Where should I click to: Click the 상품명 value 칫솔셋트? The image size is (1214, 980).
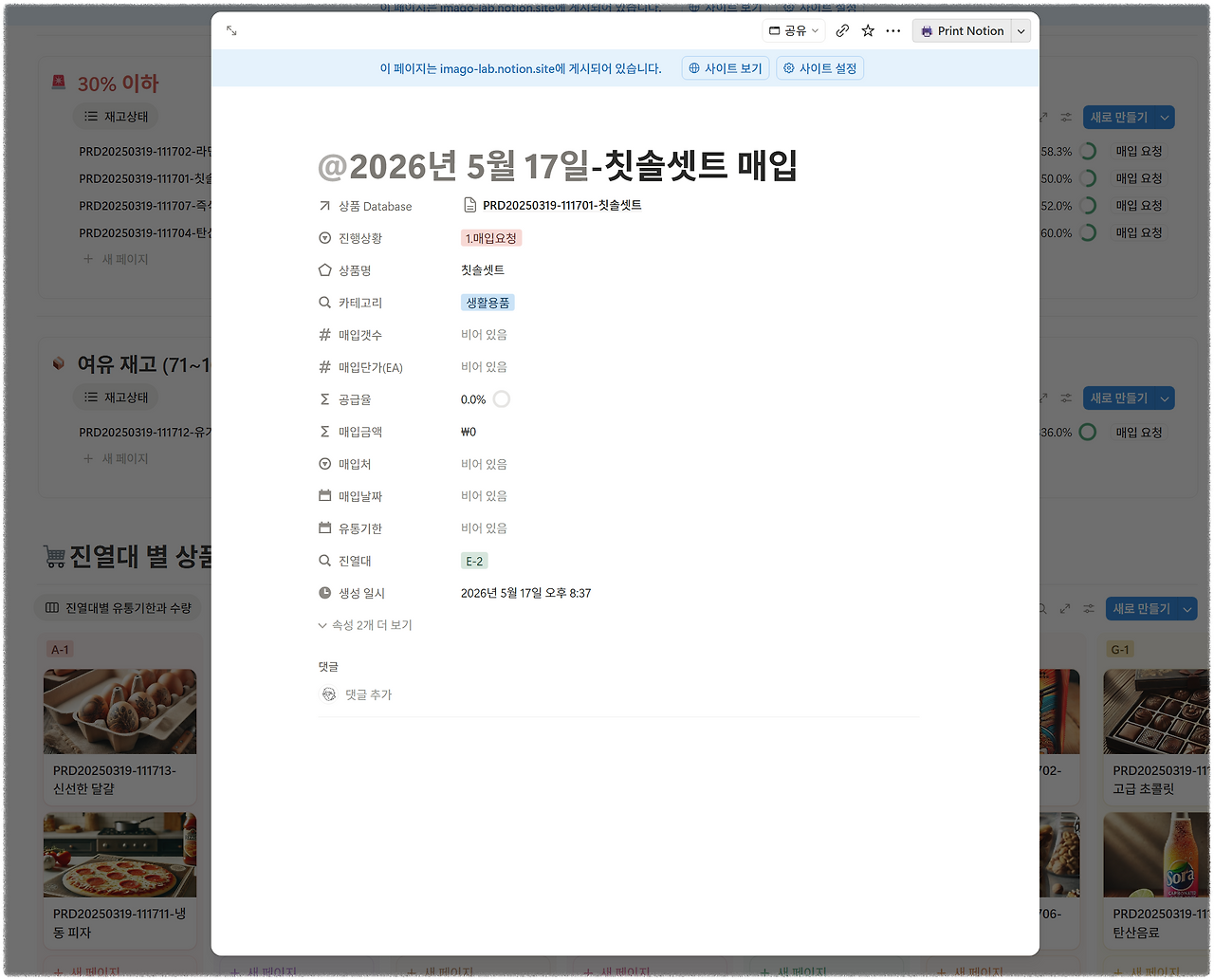(x=483, y=270)
